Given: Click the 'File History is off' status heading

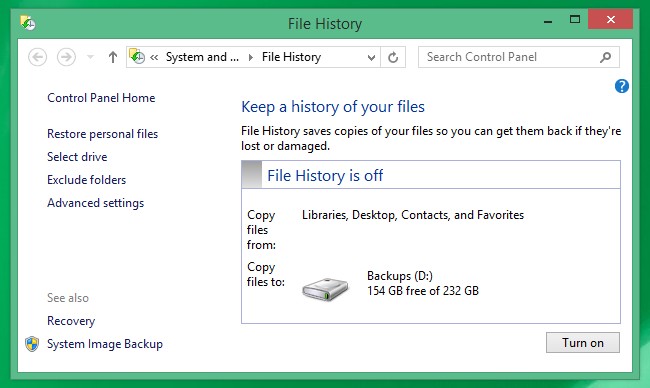Looking at the screenshot, I should [325, 175].
